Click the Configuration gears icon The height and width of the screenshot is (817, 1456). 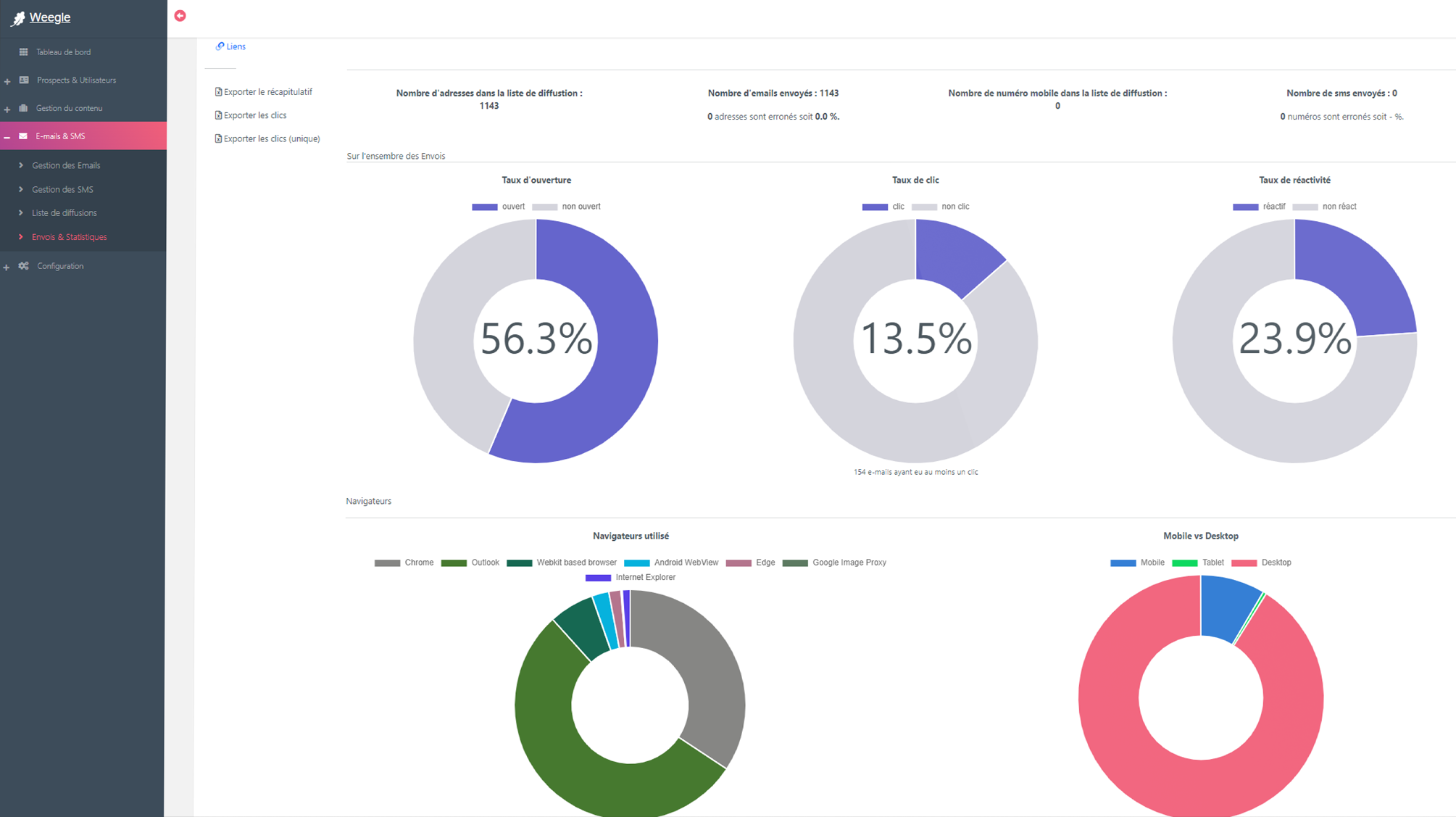point(24,266)
